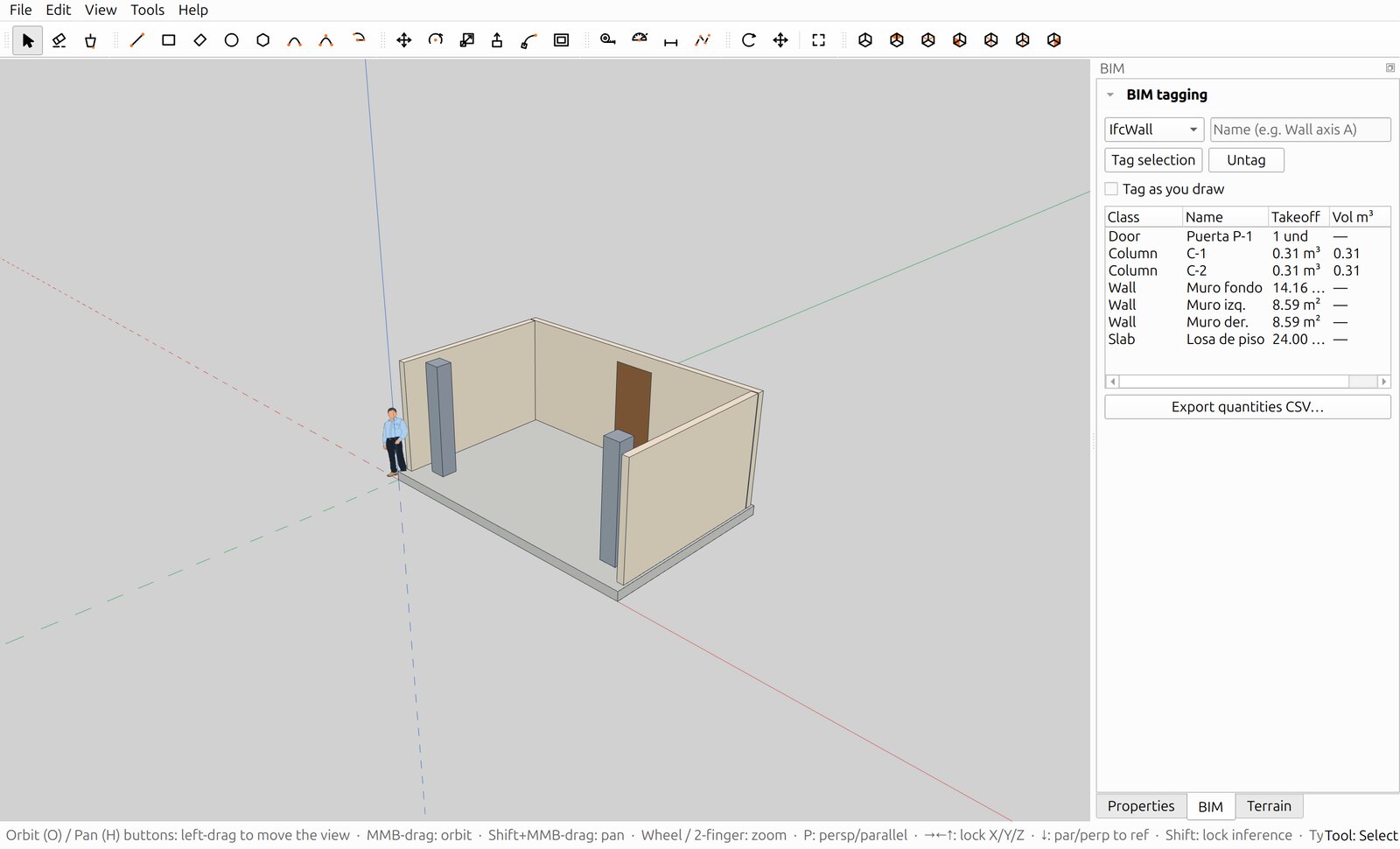Select the Eraser tool in toolbar

[59, 40]
